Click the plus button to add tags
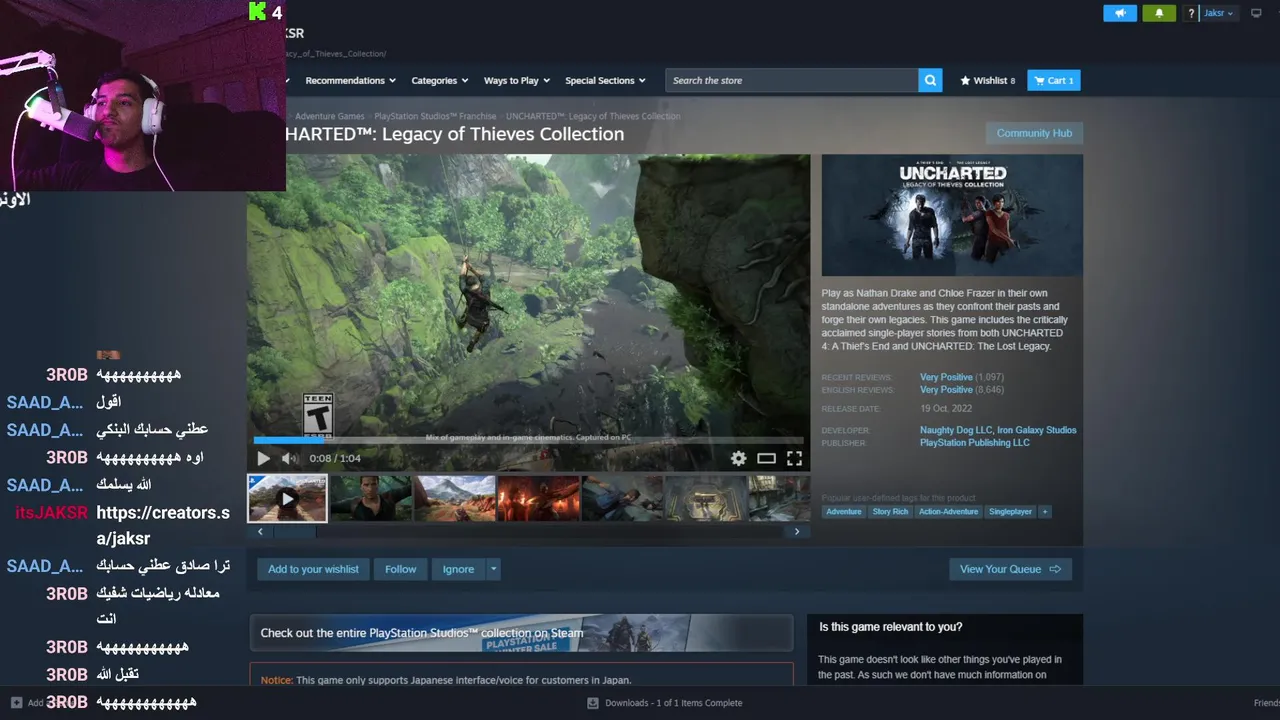Viewport: 1280px width, 720px height. point(1045,511)
